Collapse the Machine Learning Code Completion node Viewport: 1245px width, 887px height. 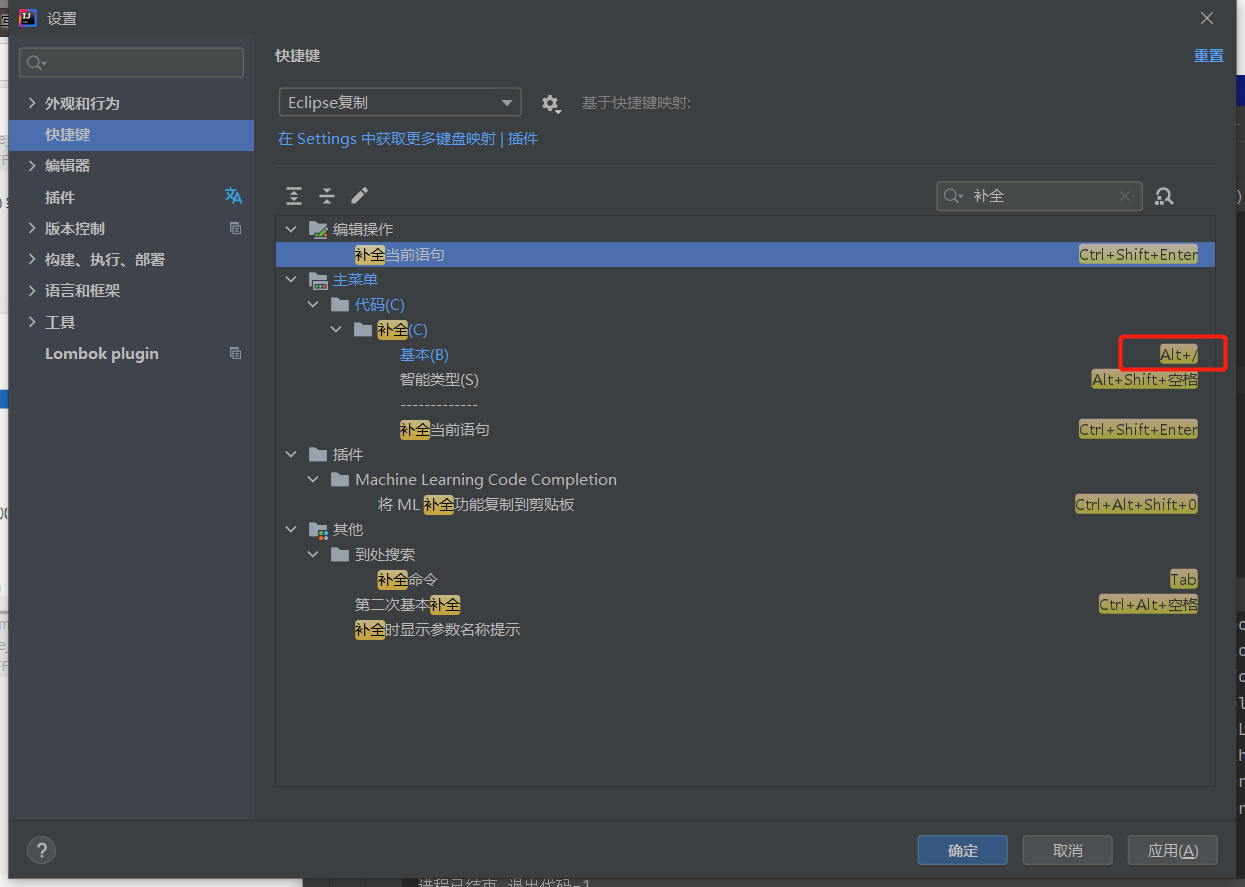313,479
